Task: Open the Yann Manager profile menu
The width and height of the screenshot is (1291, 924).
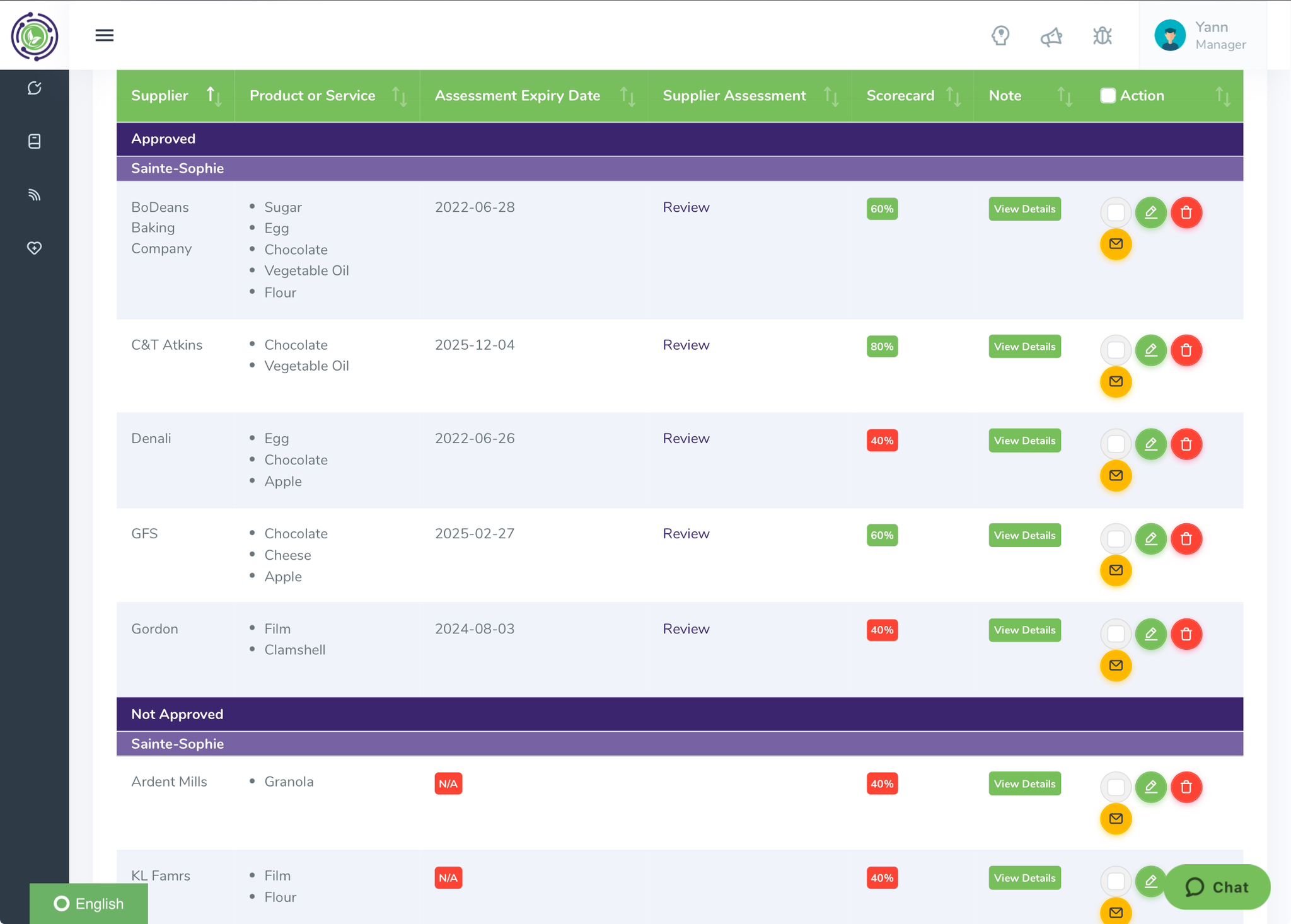Action: click(1200, 35)
